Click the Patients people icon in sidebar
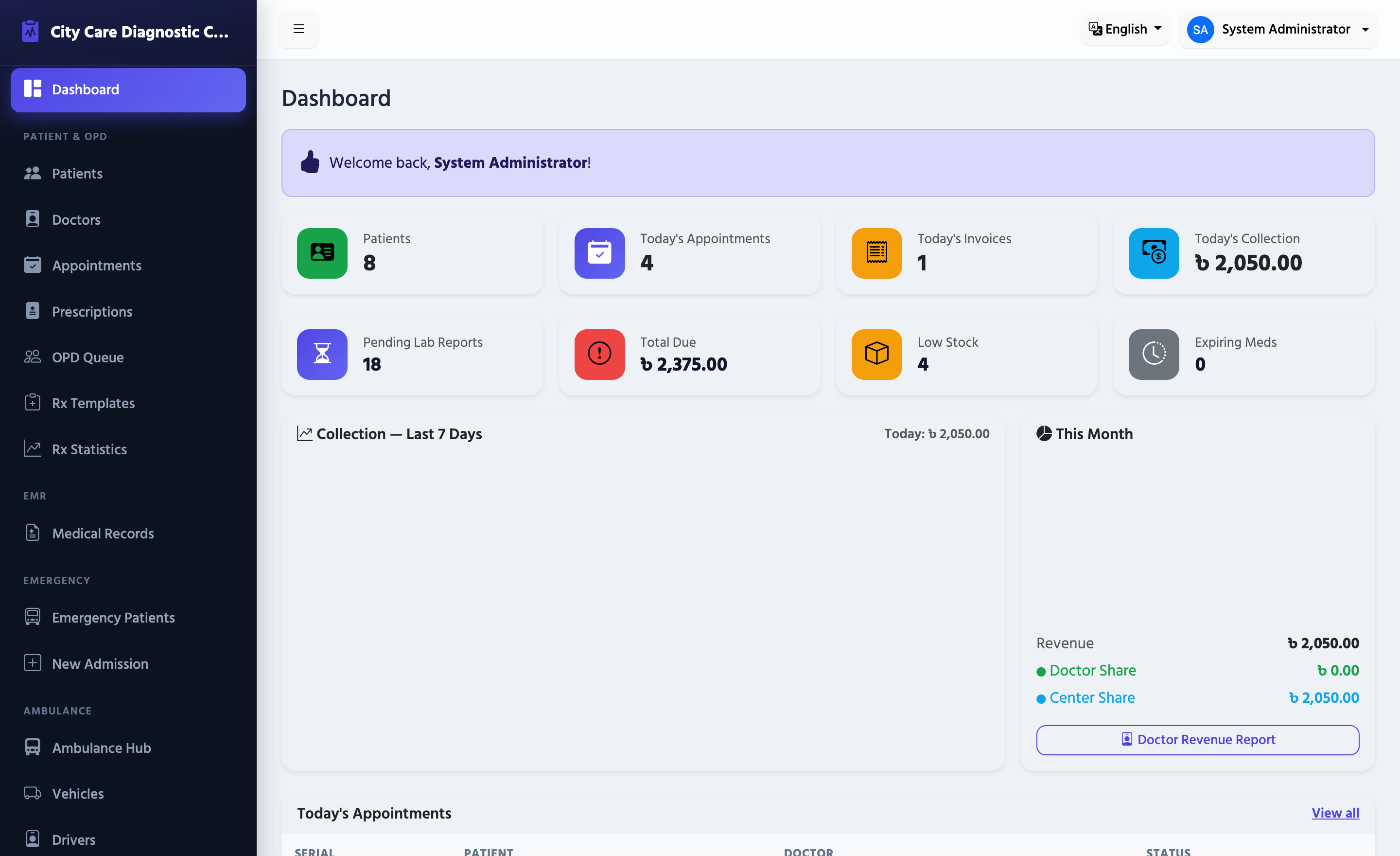Image resolution: width=1400 pixels, height=856 pixels. click(33, 173)
